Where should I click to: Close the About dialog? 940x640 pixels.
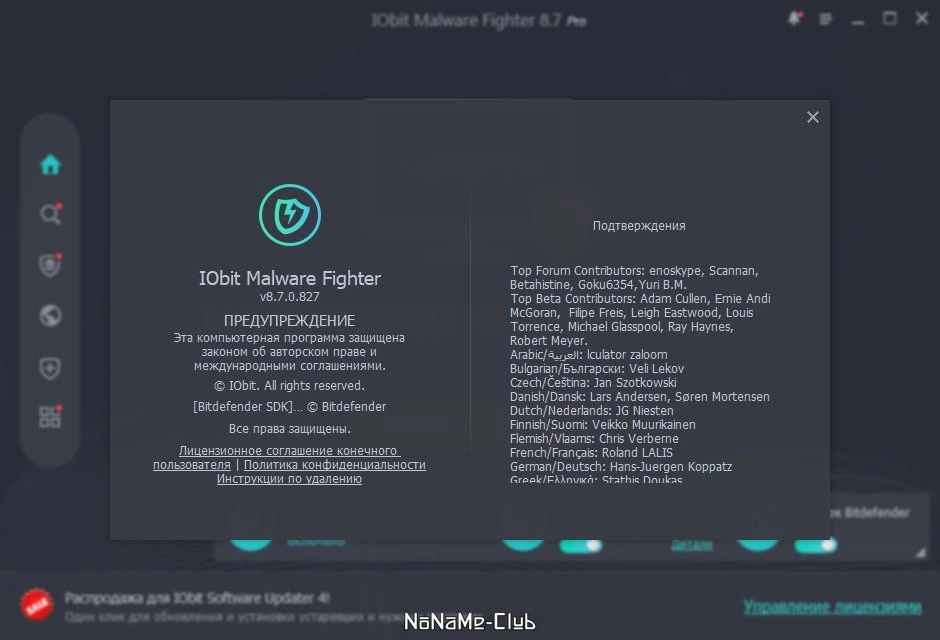812,117
